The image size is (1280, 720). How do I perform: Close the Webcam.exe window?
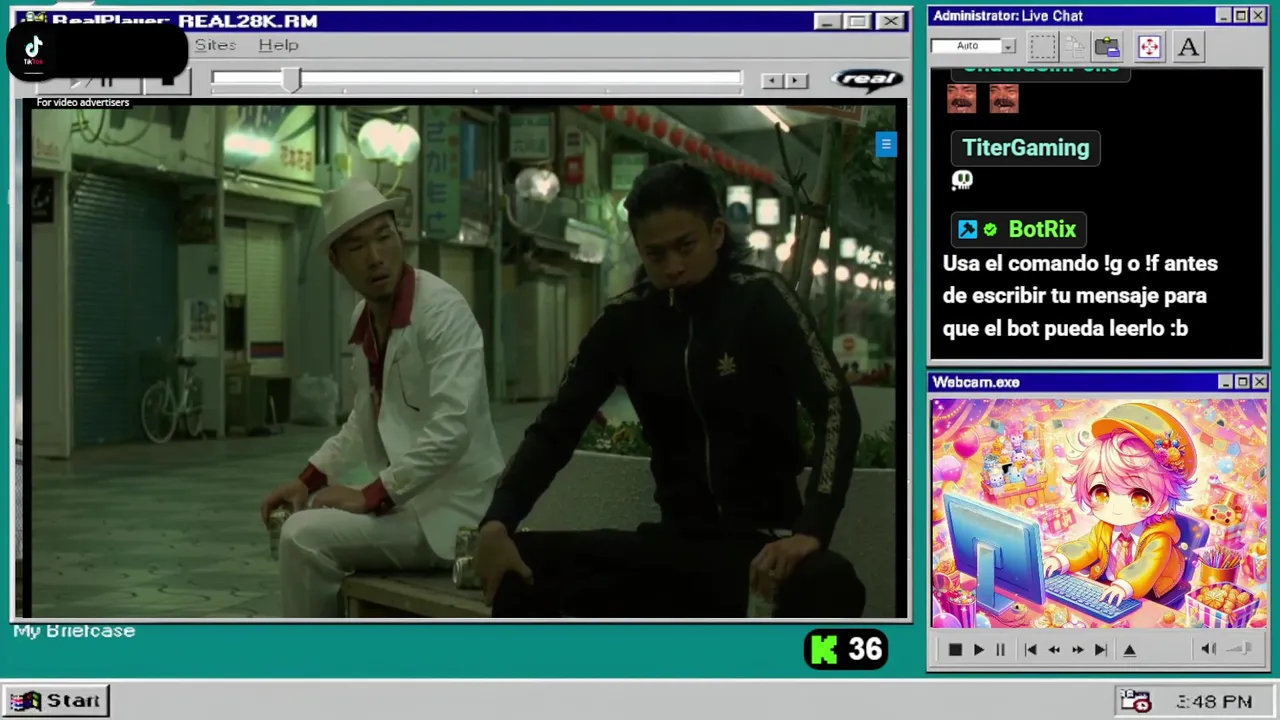point(1260,382)
